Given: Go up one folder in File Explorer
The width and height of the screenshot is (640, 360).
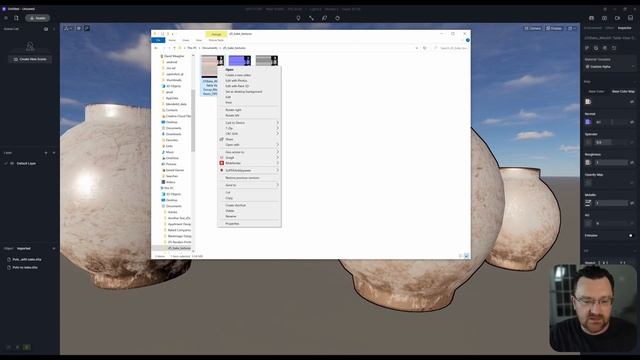Looking at the screenshot, I should pyautogui.click(x=174, y=48).
